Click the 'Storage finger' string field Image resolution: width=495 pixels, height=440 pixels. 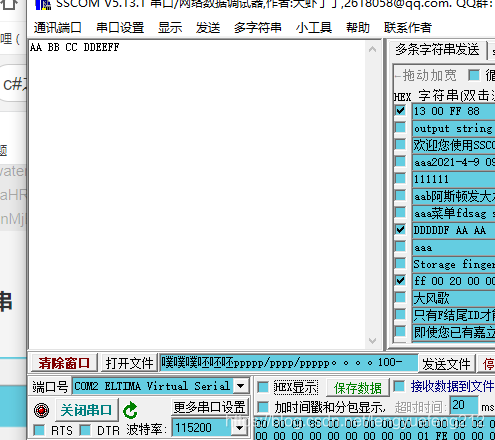click(x=454, y=264)
